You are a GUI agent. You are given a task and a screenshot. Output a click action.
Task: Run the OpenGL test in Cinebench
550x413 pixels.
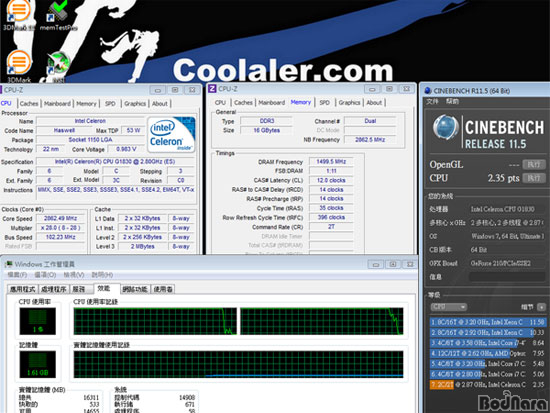tap(534, 164)
